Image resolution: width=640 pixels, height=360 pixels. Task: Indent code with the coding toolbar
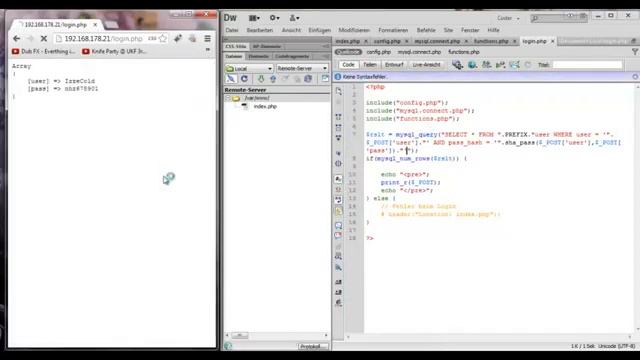coord(338,282)
